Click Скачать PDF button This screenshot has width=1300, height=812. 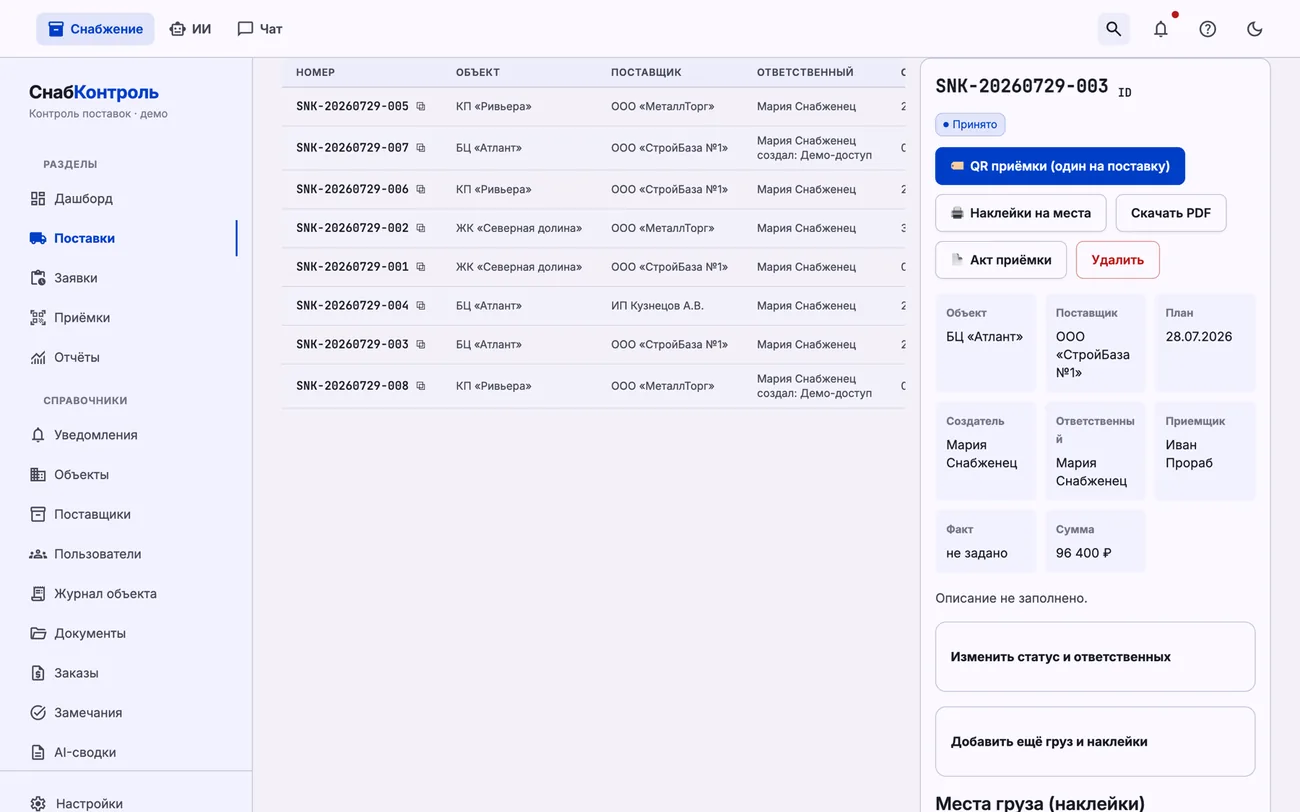1170,213
